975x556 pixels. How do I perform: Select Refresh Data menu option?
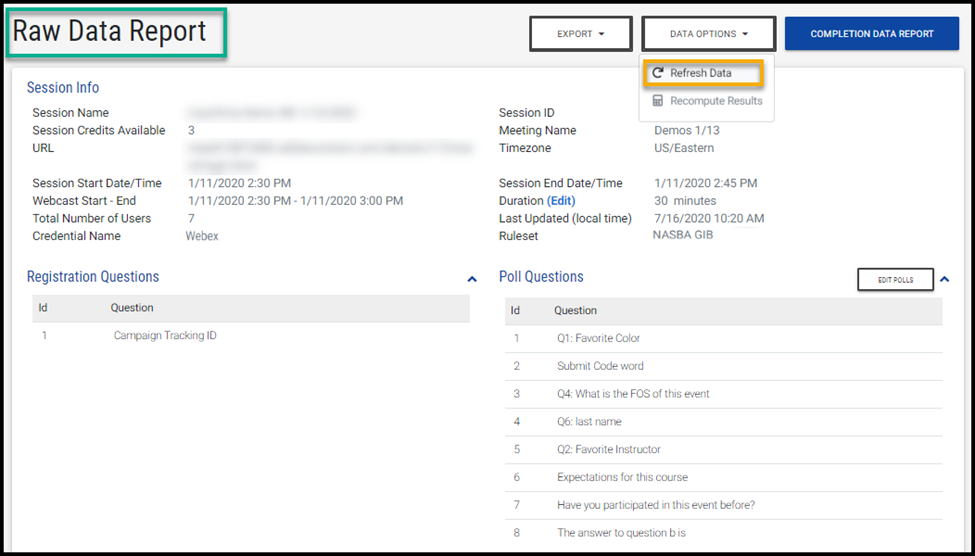point(701,73)
